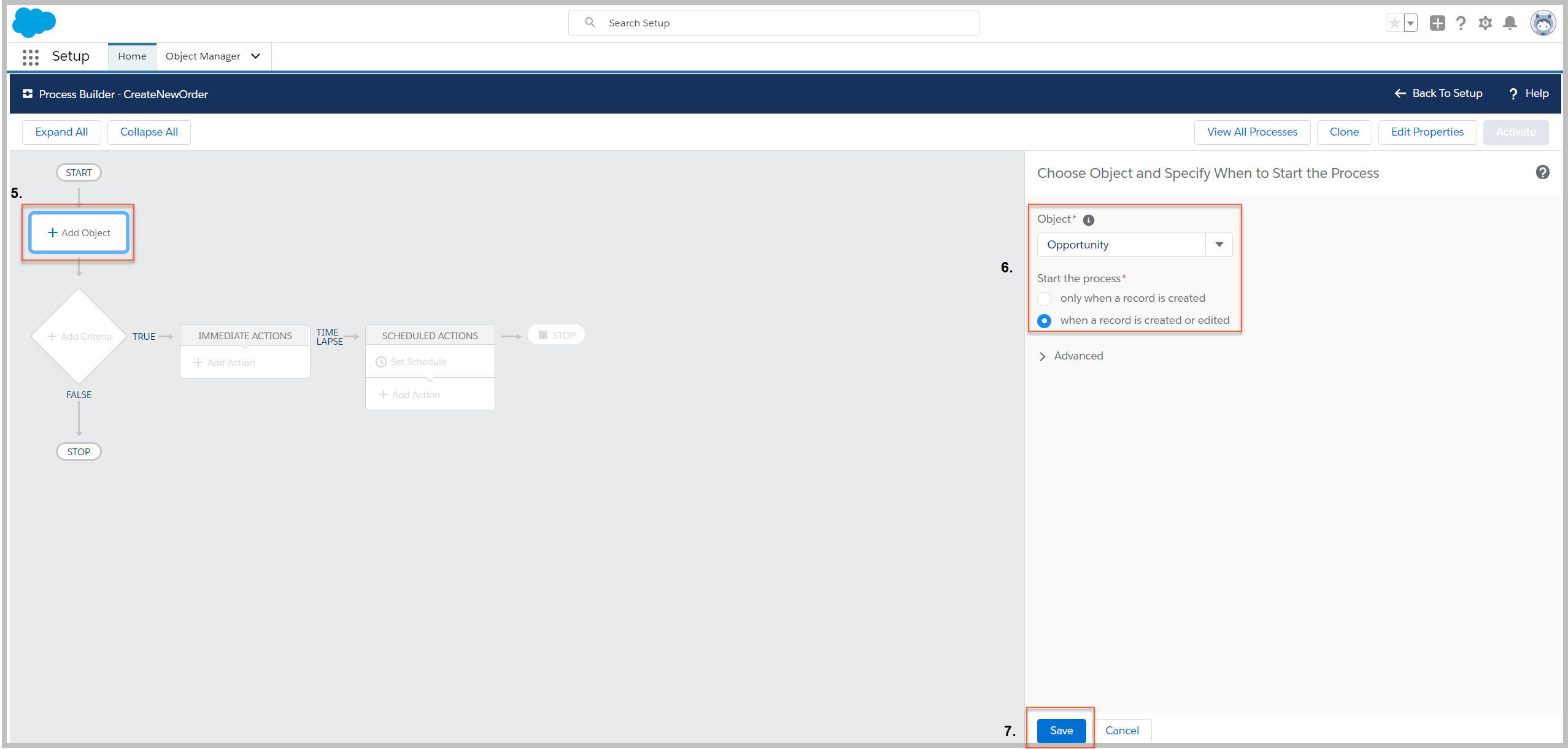Open the notifications bell
Screen dimensions: 1568x749
coord(1510,23)
